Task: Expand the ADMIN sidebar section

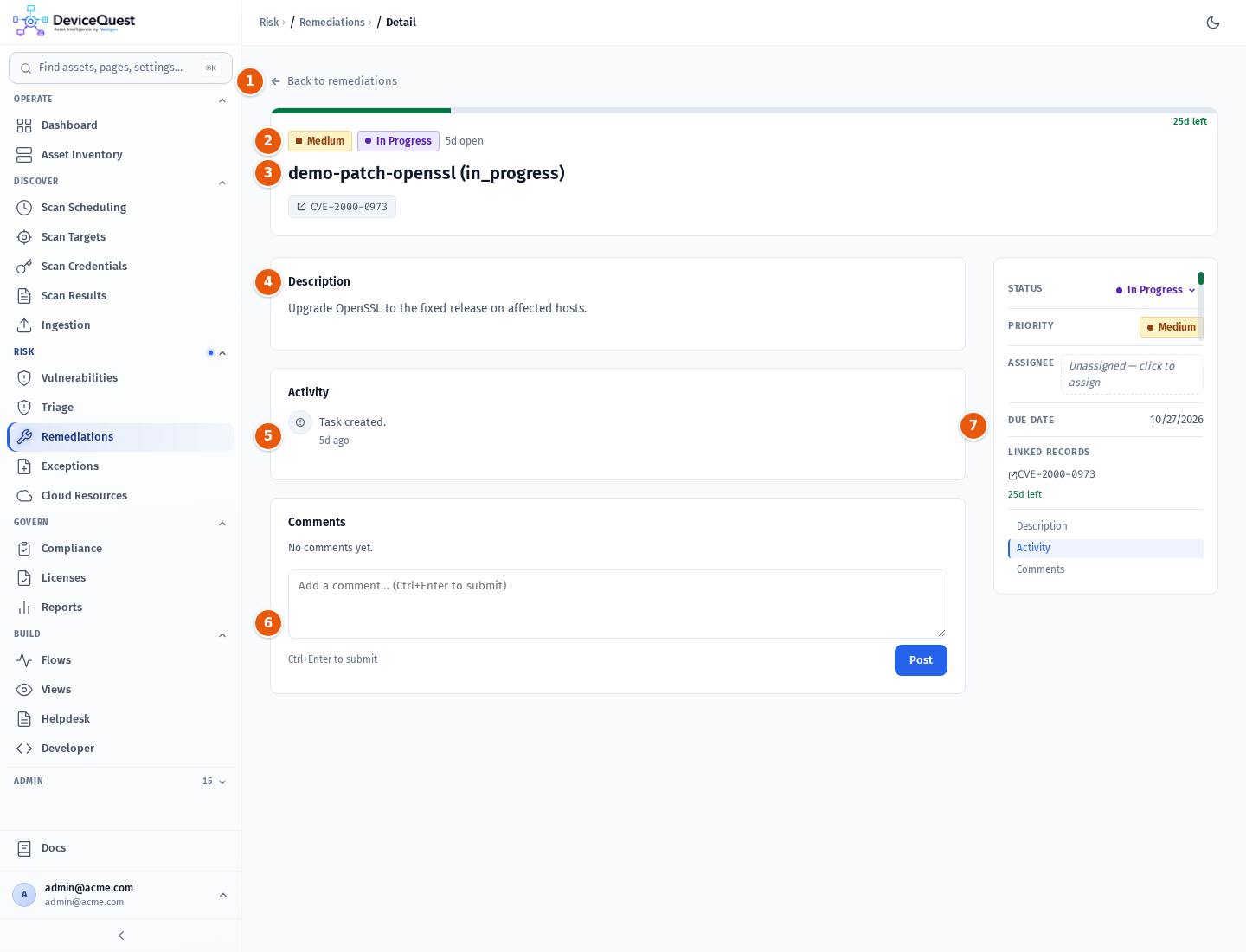Action: pyautogui.click(x=222, y=782)
